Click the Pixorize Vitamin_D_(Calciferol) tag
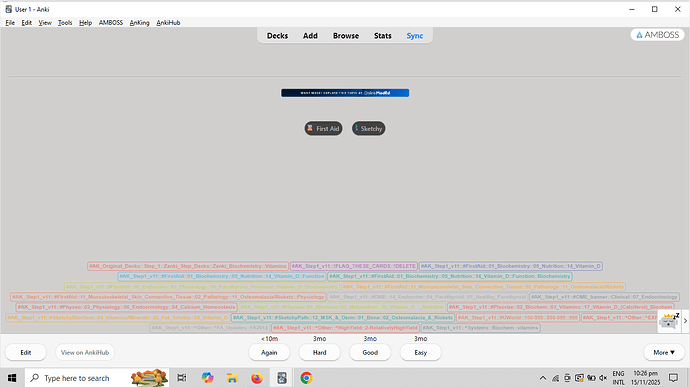The width and height of the screenshot is (690, 387). (561, 307)
